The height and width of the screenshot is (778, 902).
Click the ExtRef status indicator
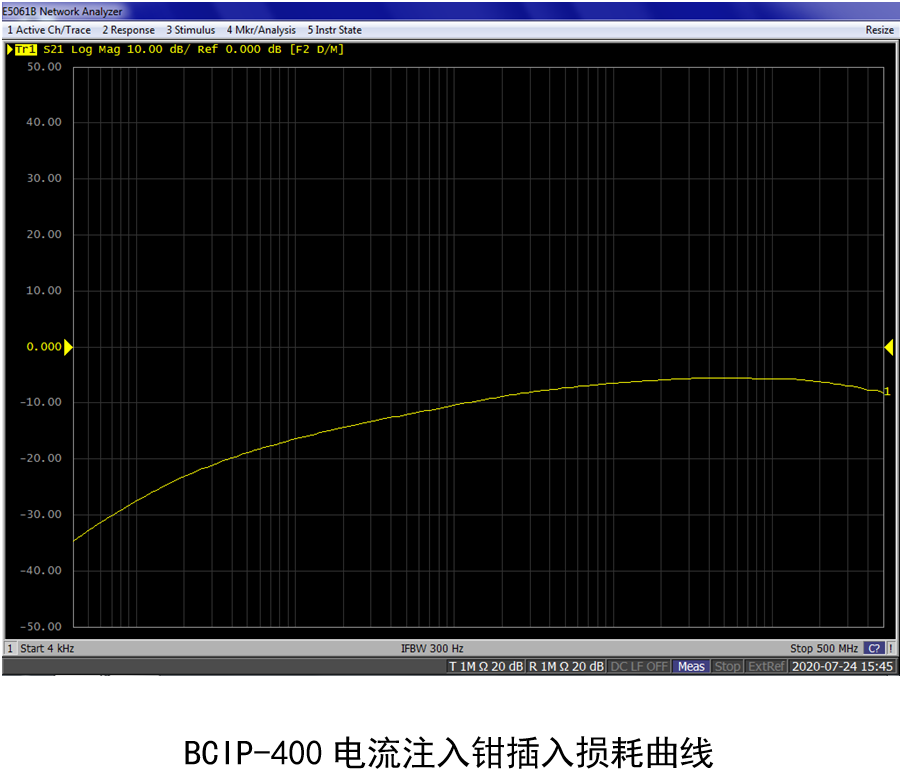[766, 666]
